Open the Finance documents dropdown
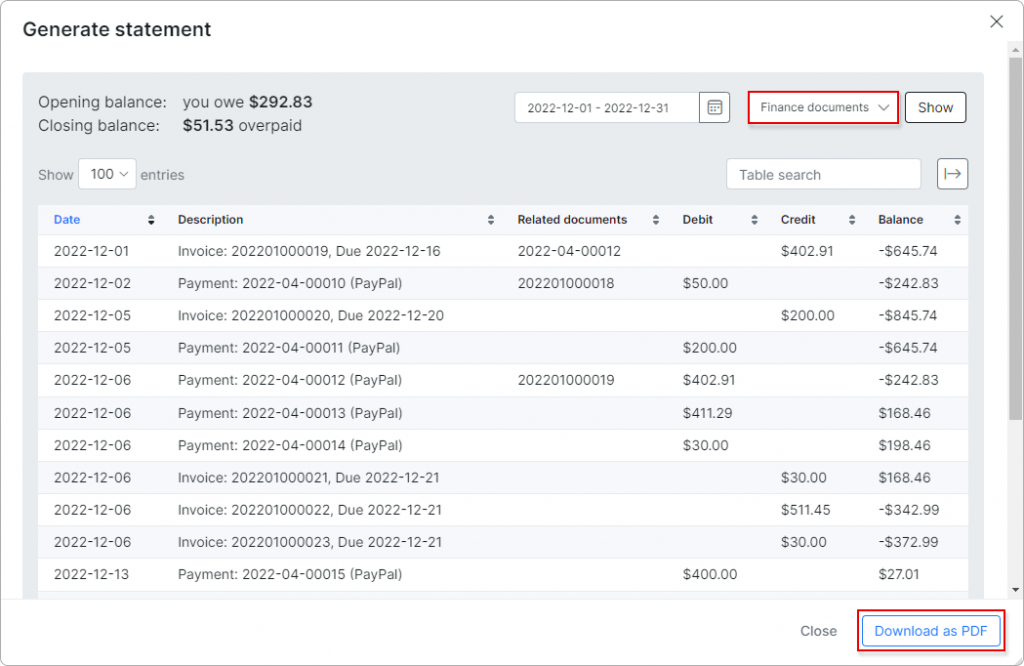This screenshot has width=1024, height=666. tap(822, 107)
